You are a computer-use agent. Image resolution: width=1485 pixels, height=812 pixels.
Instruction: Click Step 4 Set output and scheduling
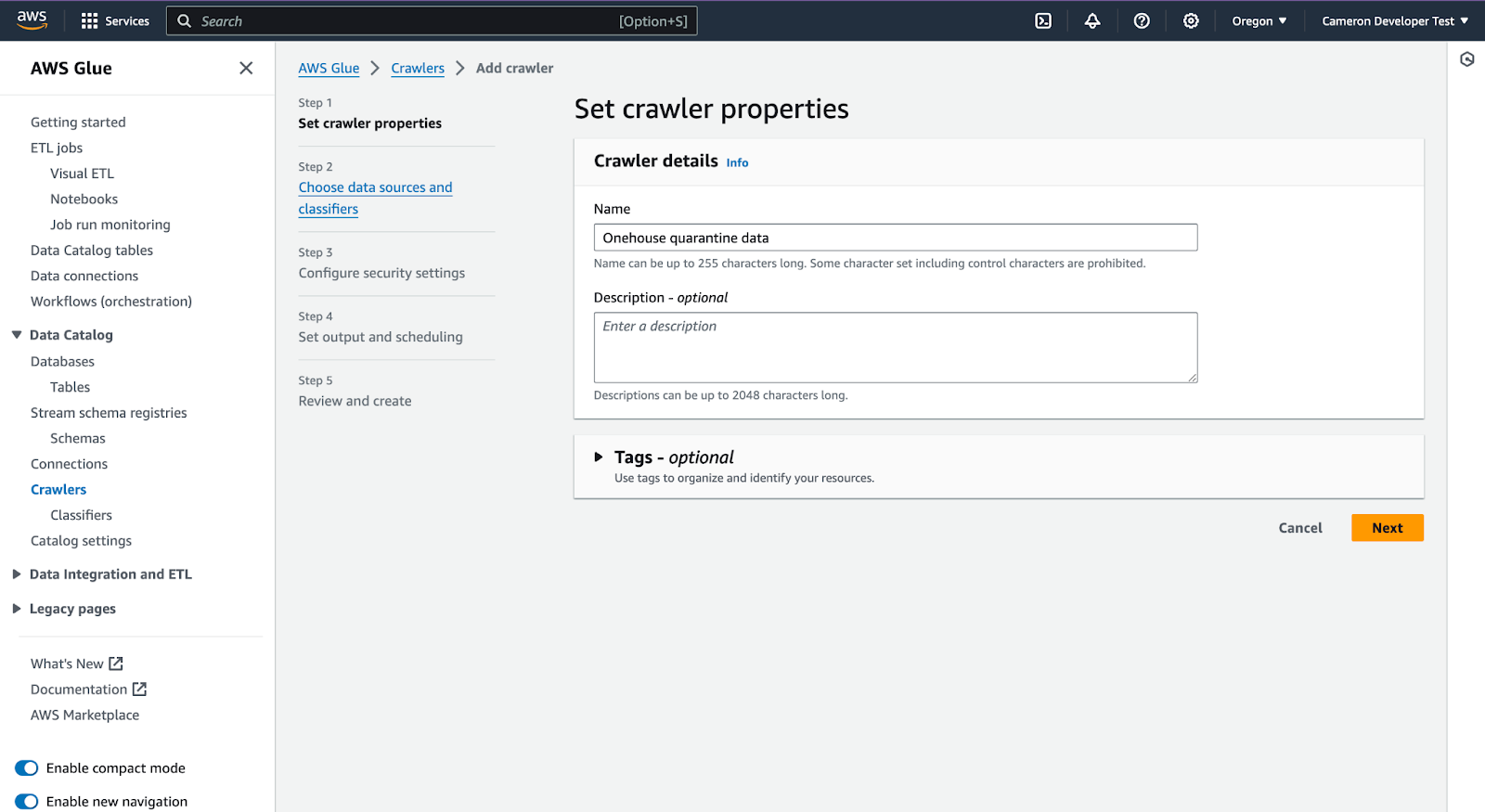coord(380,337)
